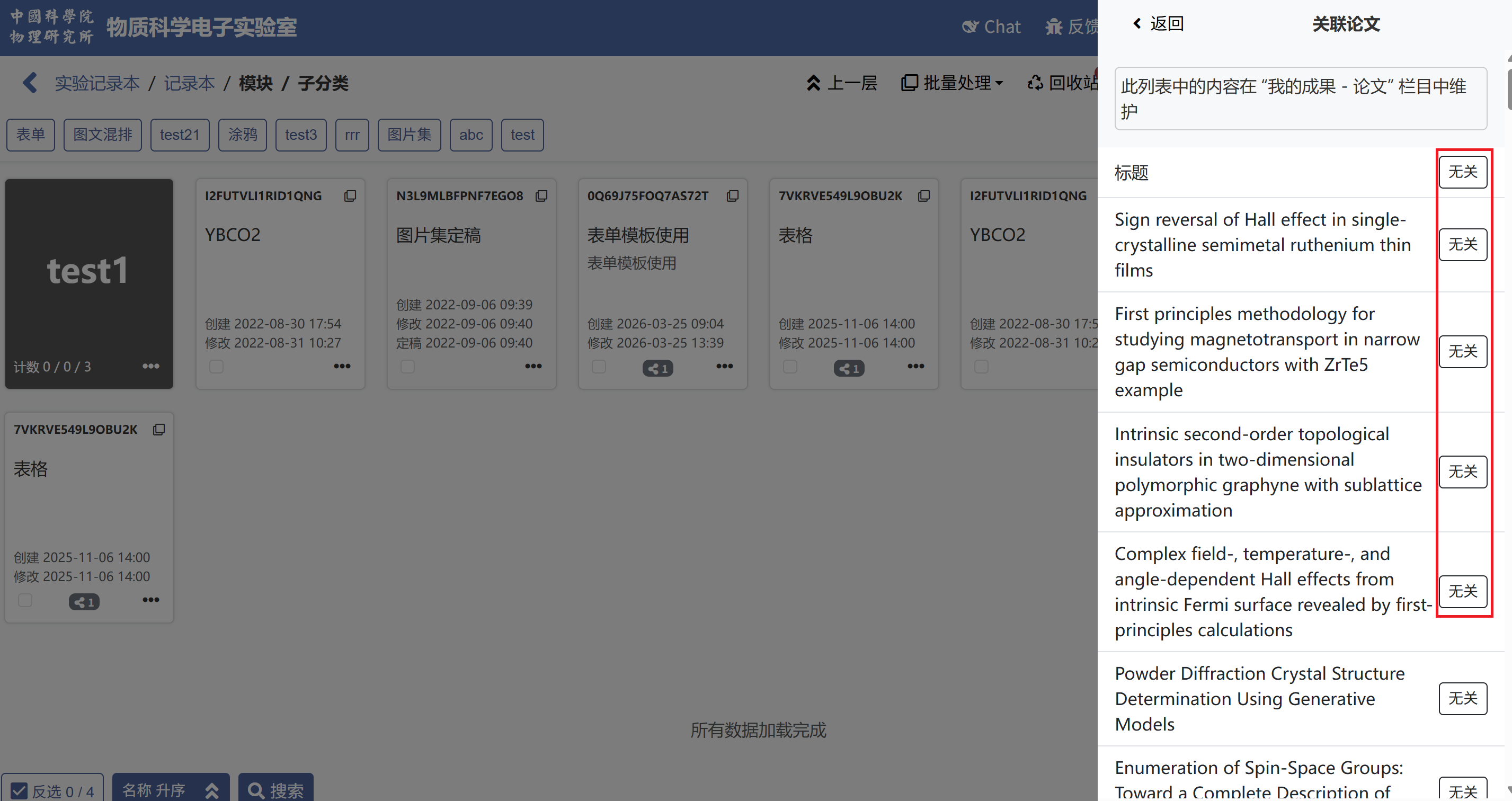The width and height of the screenshot is (1512, 801).
Task: Select the 涂鸦 tag tab
Action: click(243, 135)
